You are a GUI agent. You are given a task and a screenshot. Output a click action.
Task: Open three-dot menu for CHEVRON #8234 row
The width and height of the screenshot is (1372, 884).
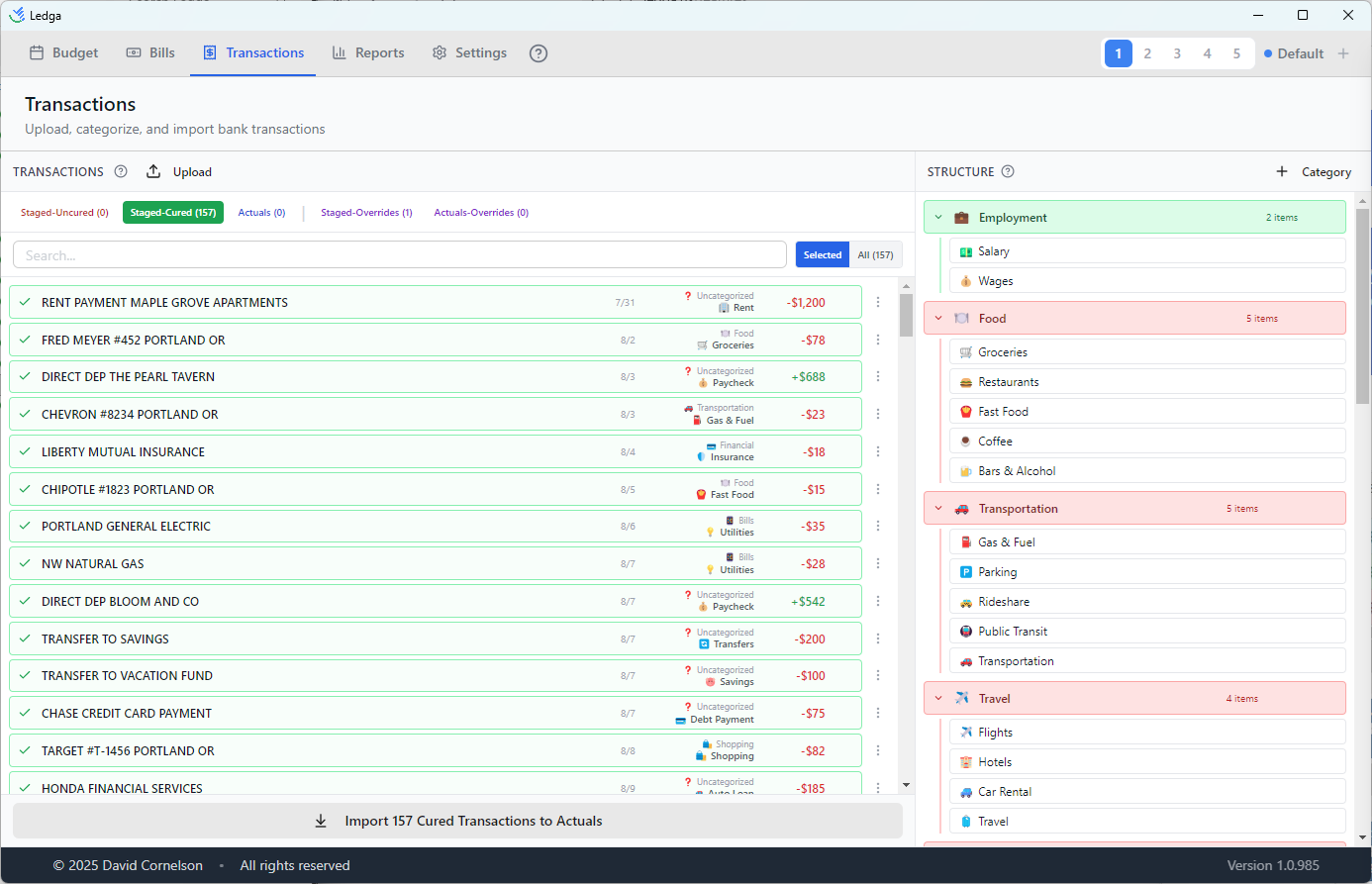pyautogui.click(x=878, y=414)
